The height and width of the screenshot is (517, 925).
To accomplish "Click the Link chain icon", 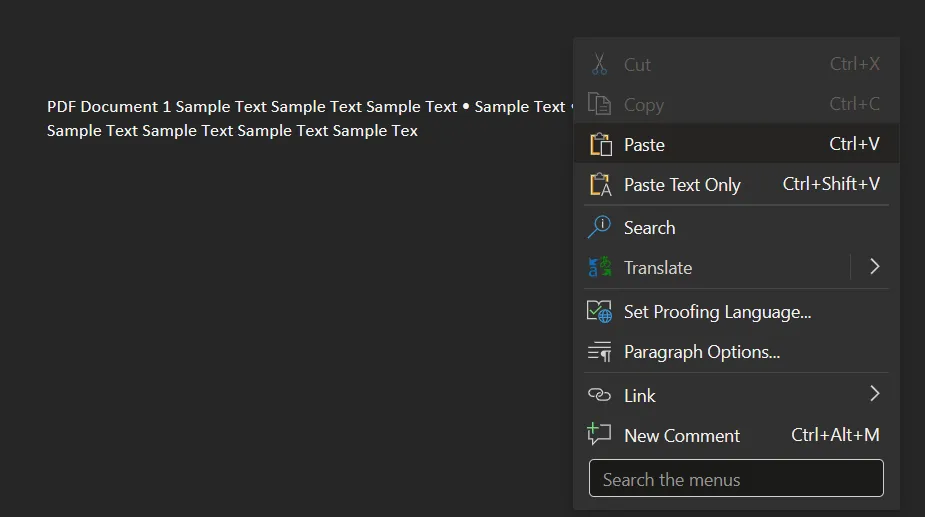I will click(x=600, y=395).
